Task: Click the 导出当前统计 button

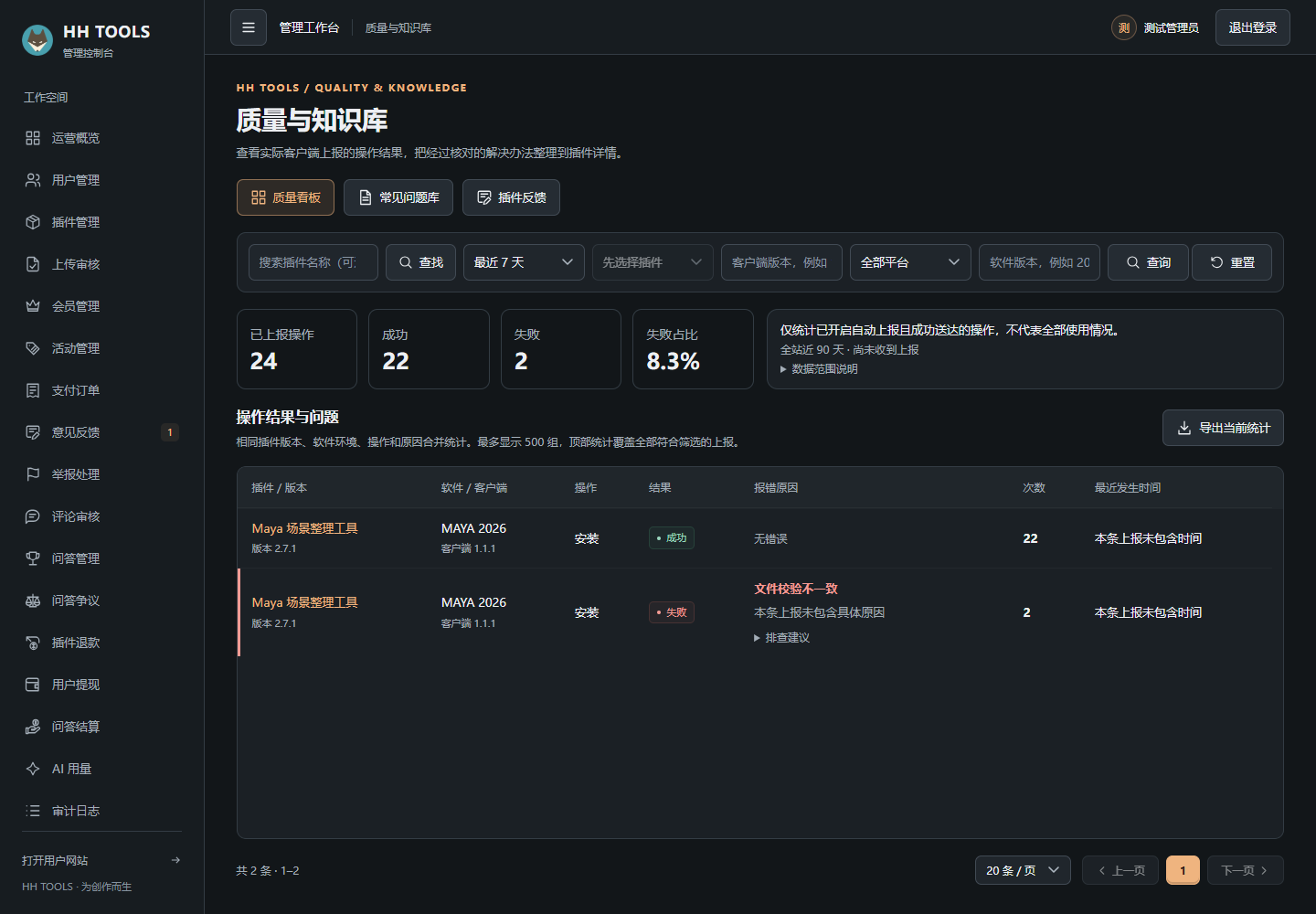Action: [1223, 428]
